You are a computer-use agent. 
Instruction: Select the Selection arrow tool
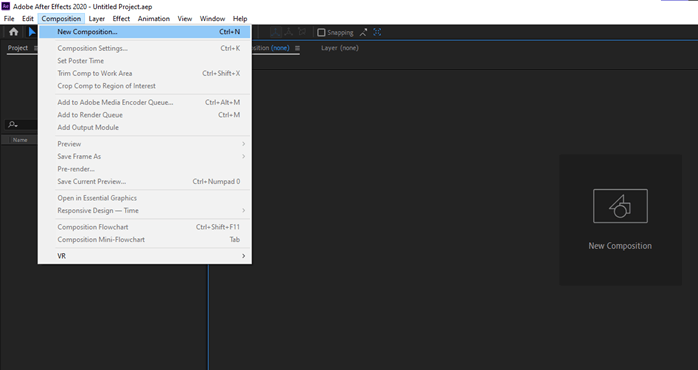[32, 32]
